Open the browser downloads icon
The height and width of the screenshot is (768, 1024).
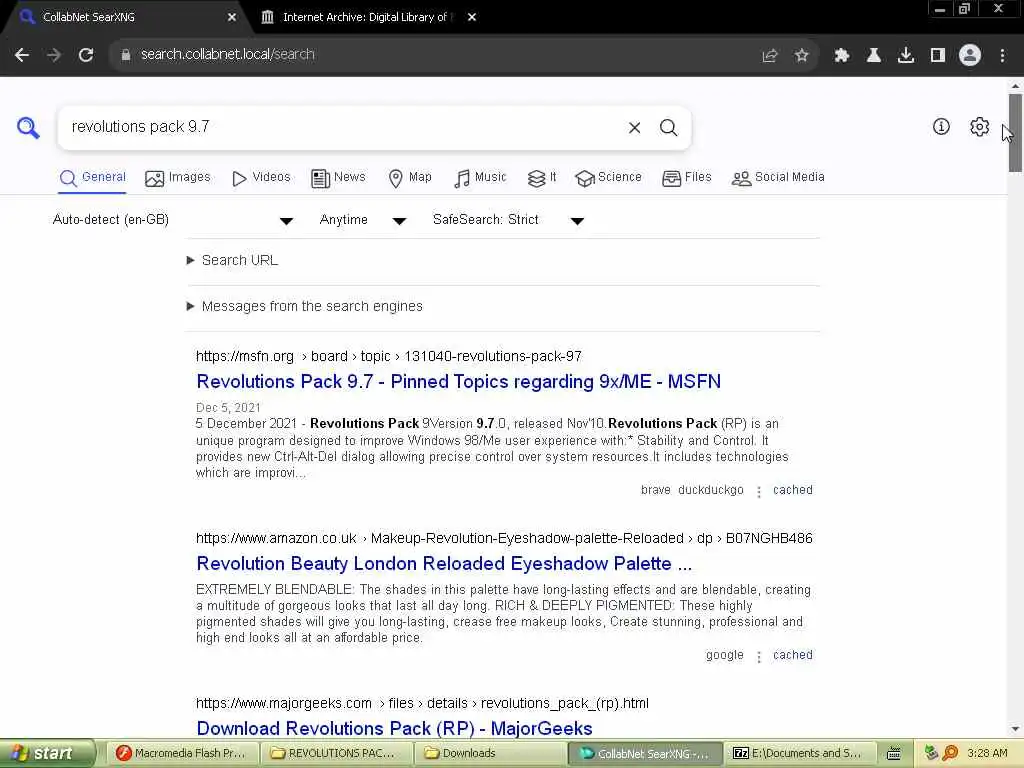906,56
